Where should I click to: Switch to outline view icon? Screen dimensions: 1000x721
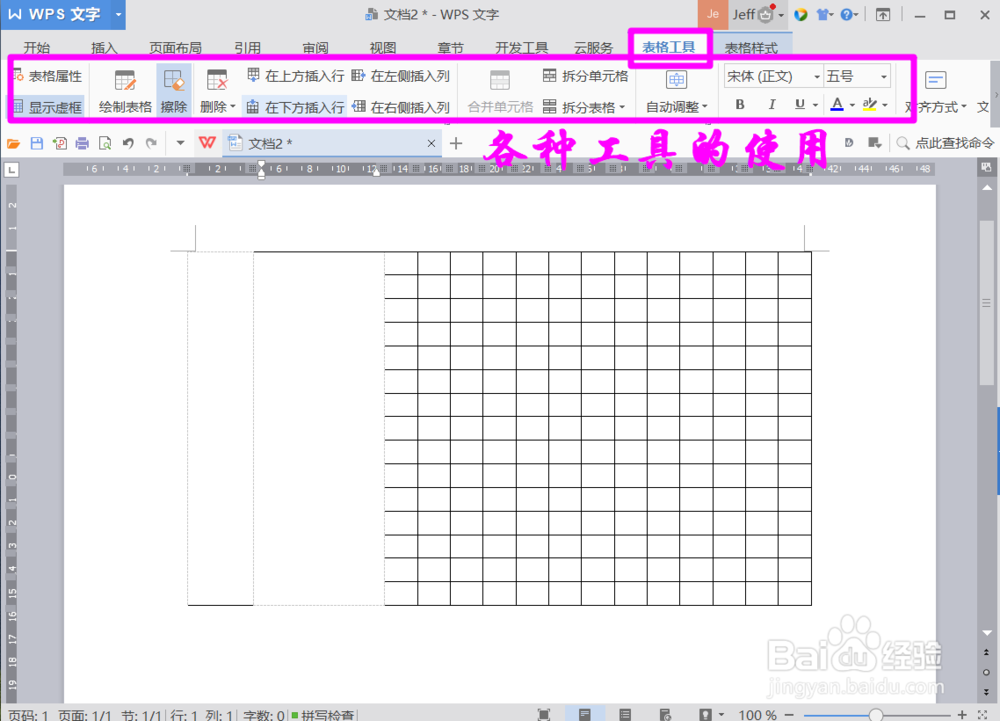click(625, 715)
